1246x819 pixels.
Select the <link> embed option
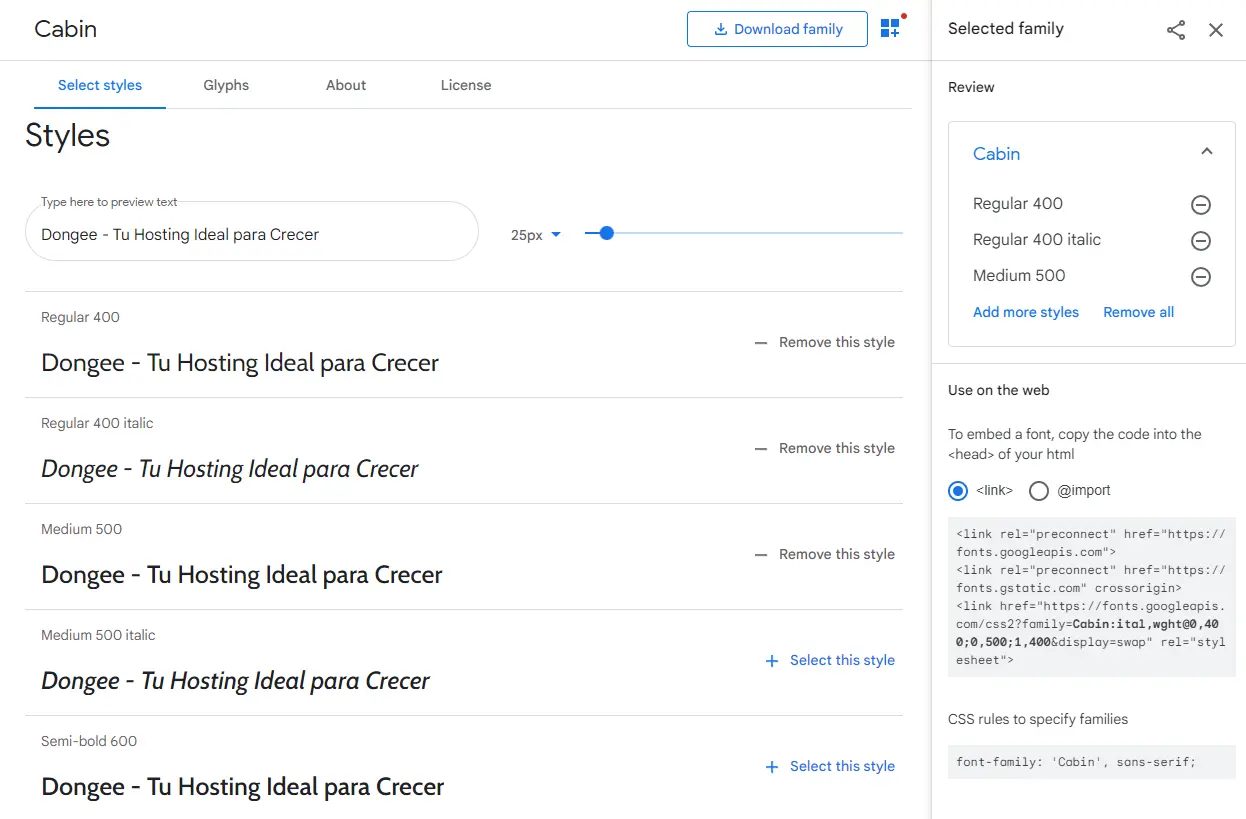click(x=958, y=490)
